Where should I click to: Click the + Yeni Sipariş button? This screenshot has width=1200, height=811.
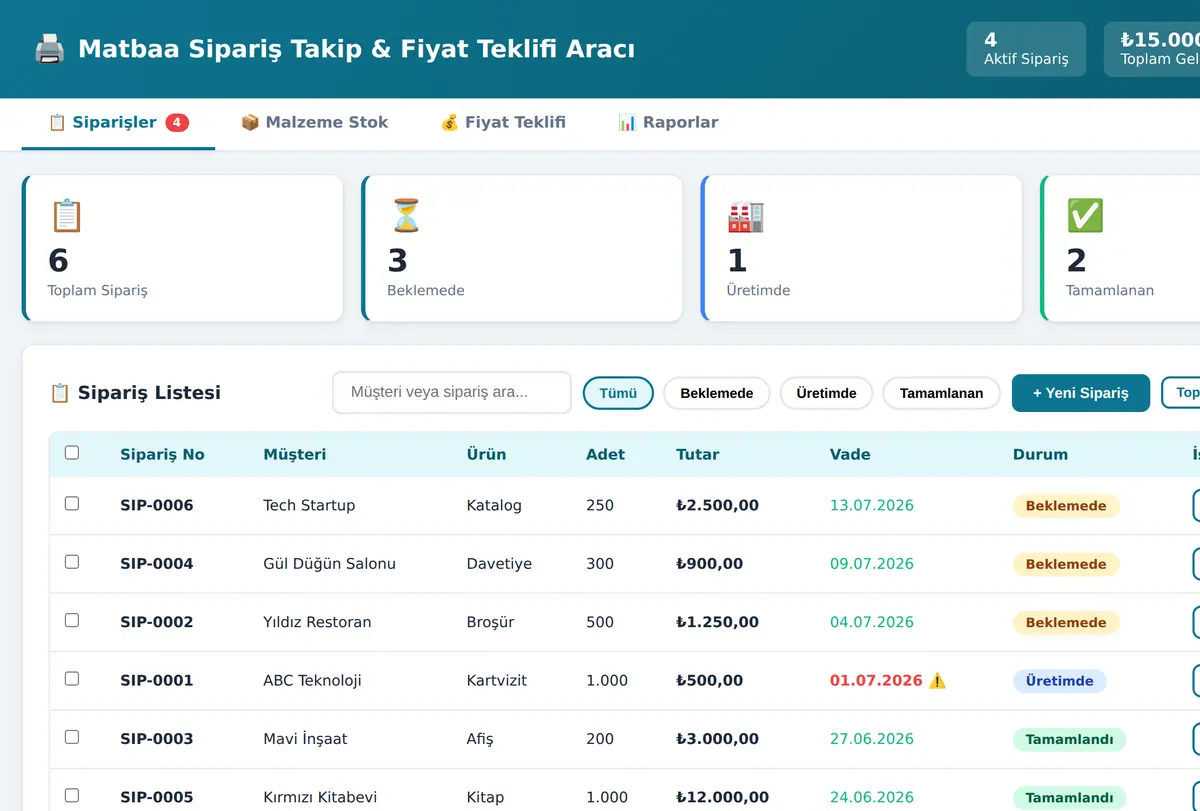(1080, 393)
